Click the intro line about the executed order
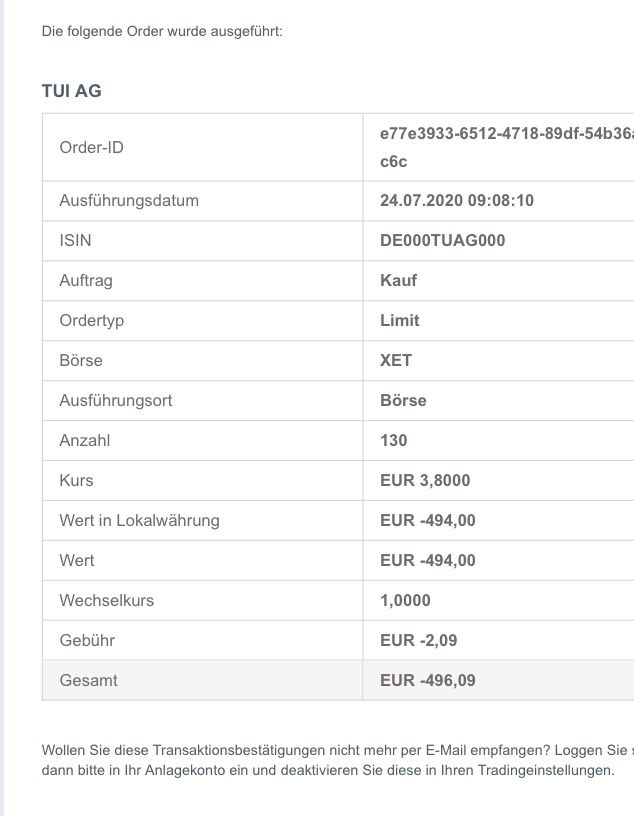 pyautogui.click(x=162, y=32)
